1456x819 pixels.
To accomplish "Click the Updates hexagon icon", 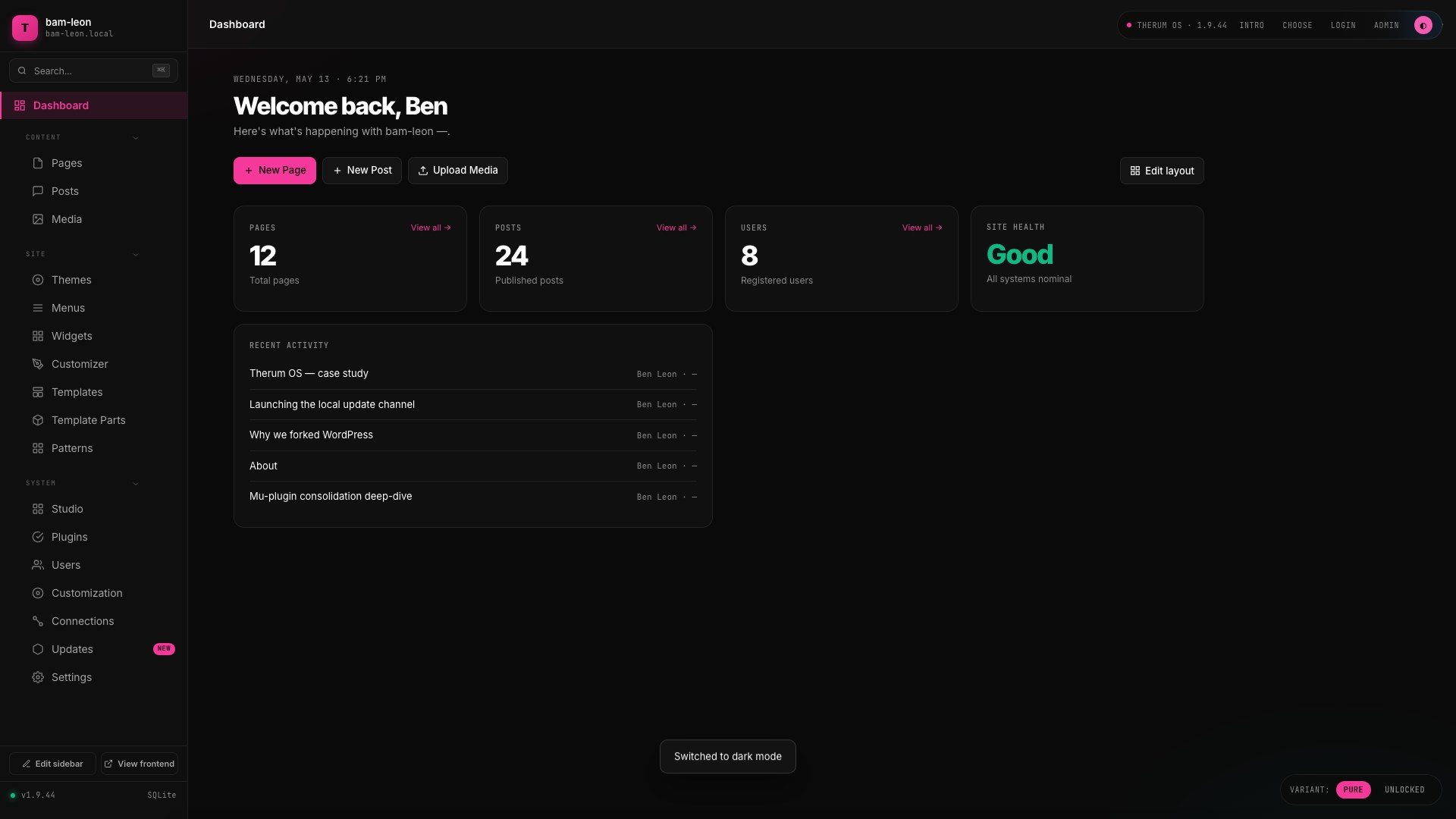I will (38, 649).
